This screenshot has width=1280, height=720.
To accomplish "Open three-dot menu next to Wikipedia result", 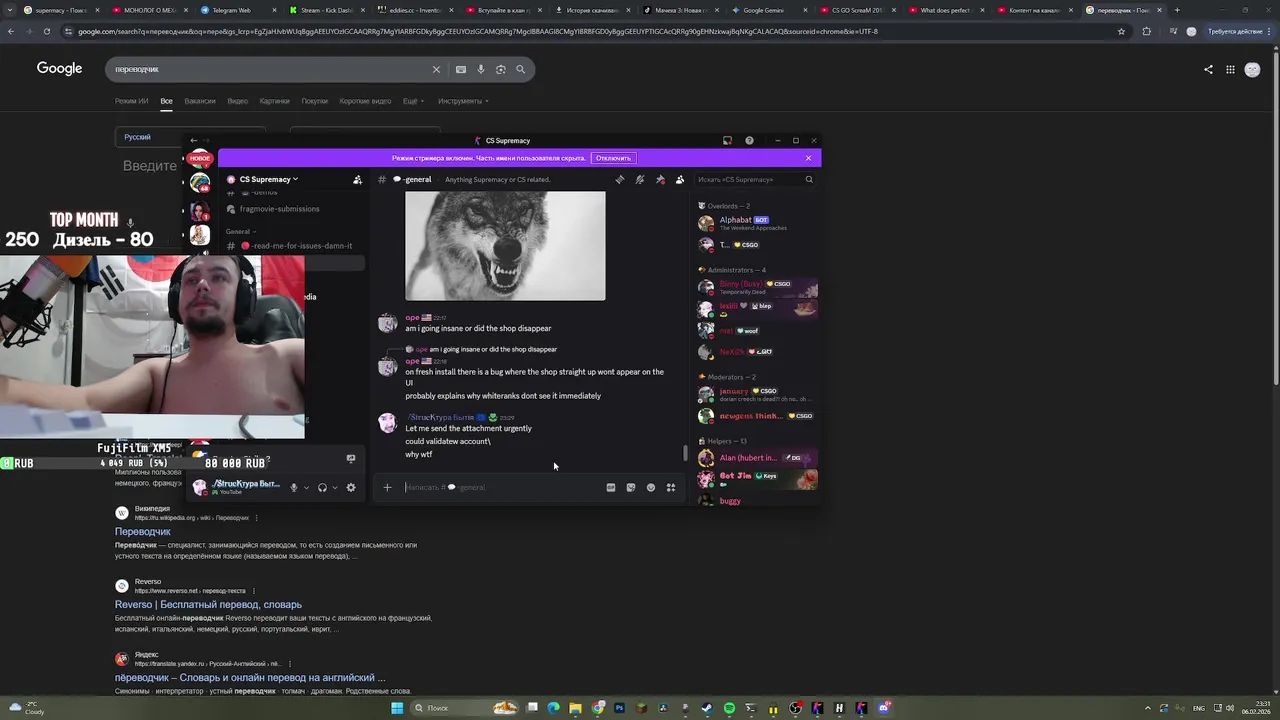I will click(257, 518).
